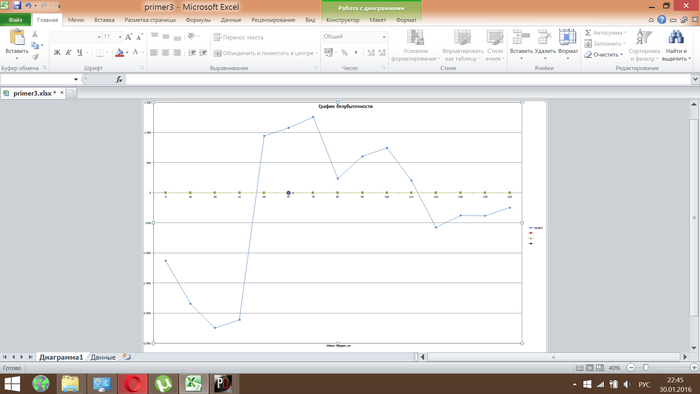Toggle align text right
This screenshot has width=700, height=394.
coord(177,53)
